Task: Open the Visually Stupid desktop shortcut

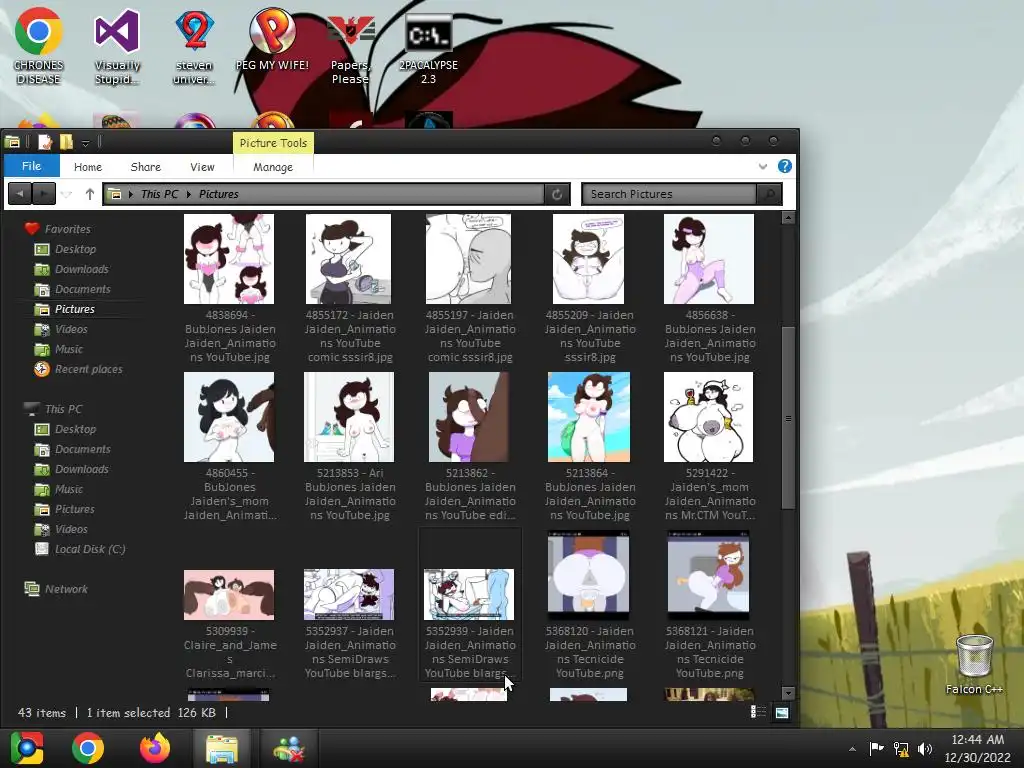Action: click(x=117, y=46)
